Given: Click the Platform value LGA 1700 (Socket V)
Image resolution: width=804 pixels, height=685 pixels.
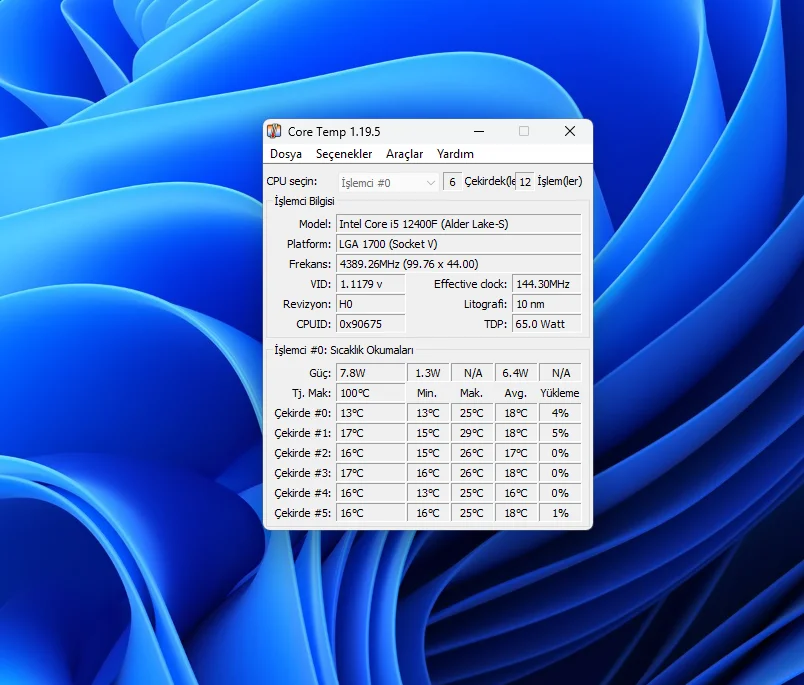Looking at the screenshot, I should pos(458,244).
